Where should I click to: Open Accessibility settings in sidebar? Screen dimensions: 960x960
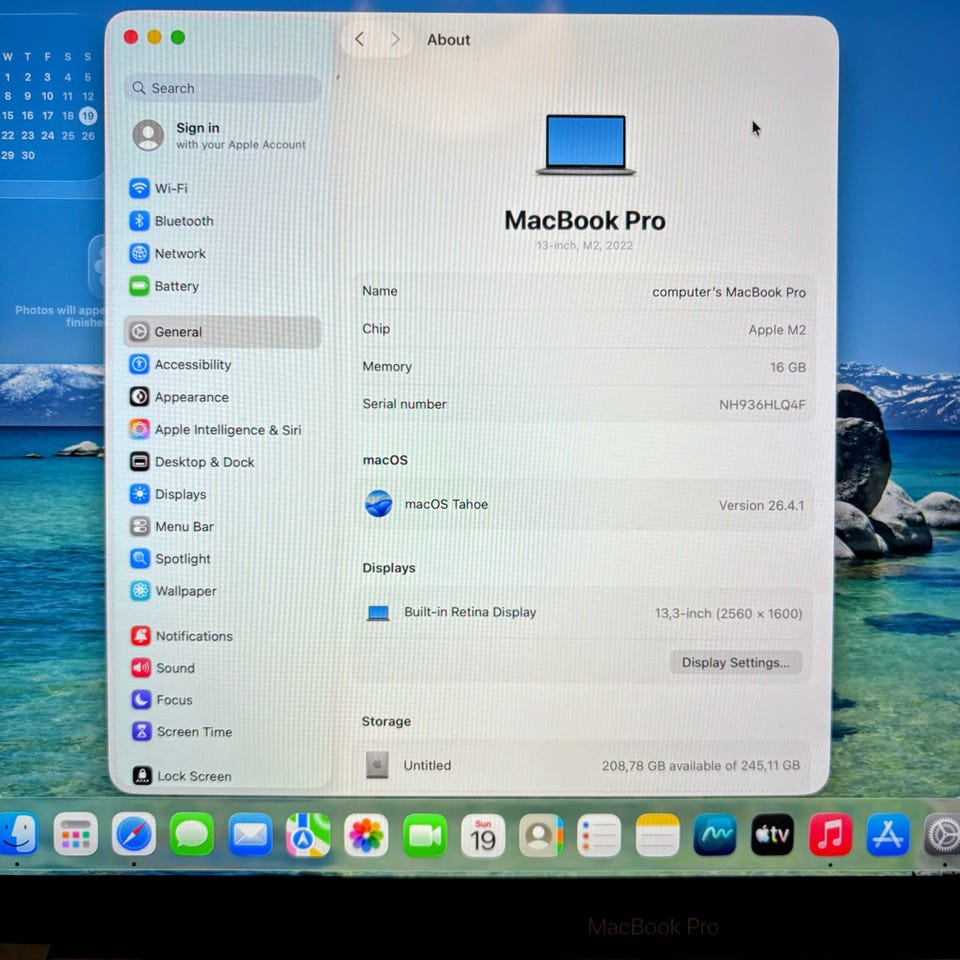[x=222, y=364]
